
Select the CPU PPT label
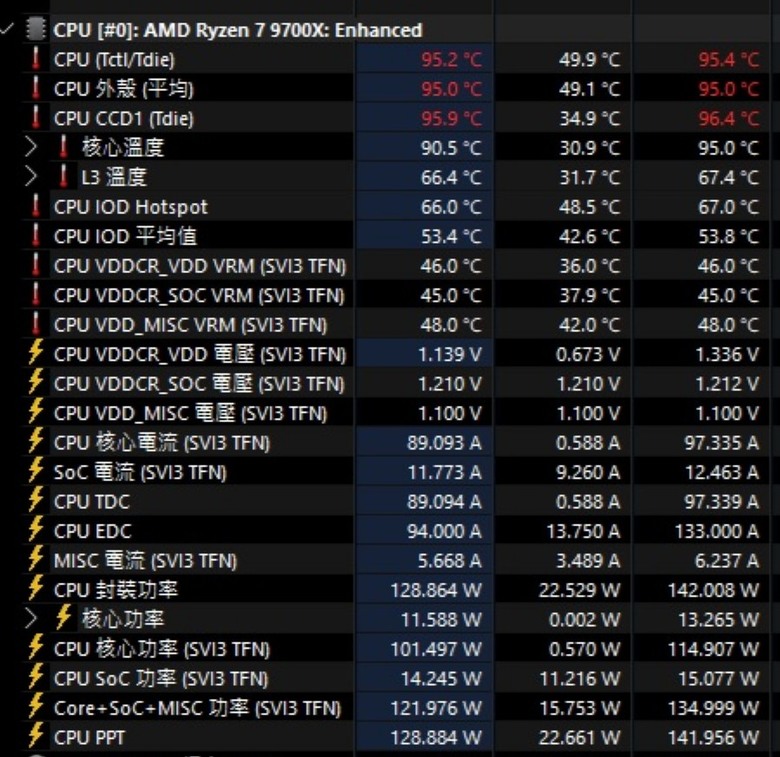click(90, 738)
